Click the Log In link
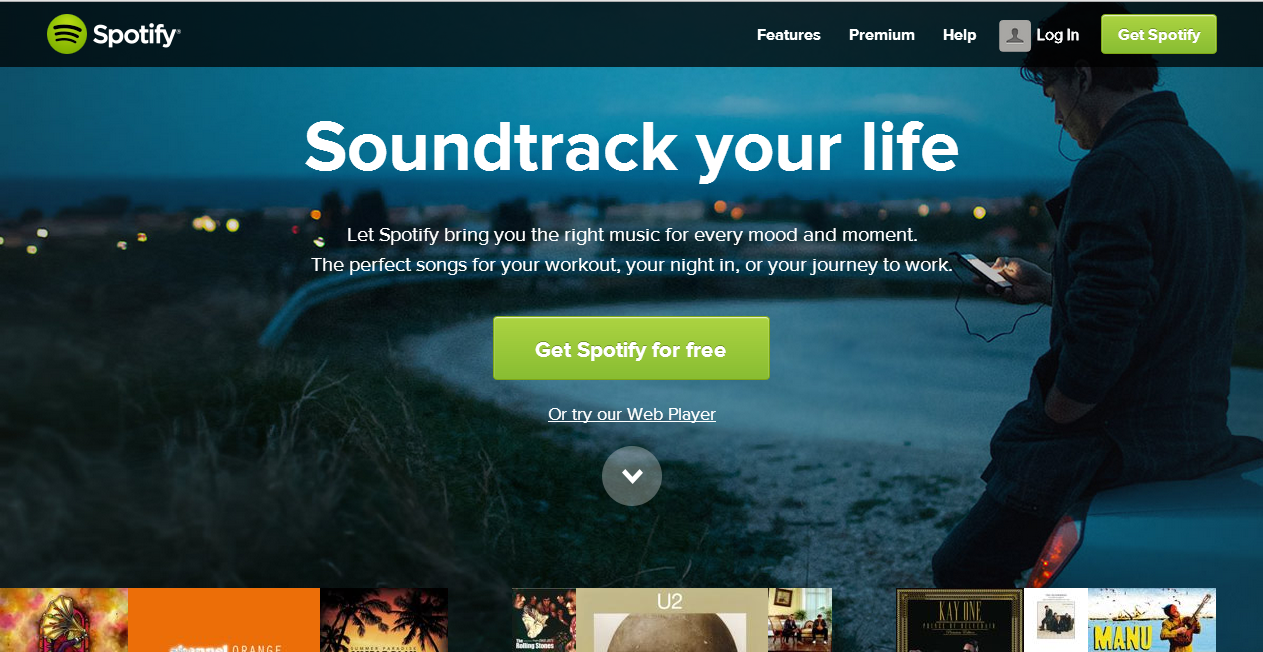The height and width of the screenshot is (652, 1263). [x=1057, y=35]
